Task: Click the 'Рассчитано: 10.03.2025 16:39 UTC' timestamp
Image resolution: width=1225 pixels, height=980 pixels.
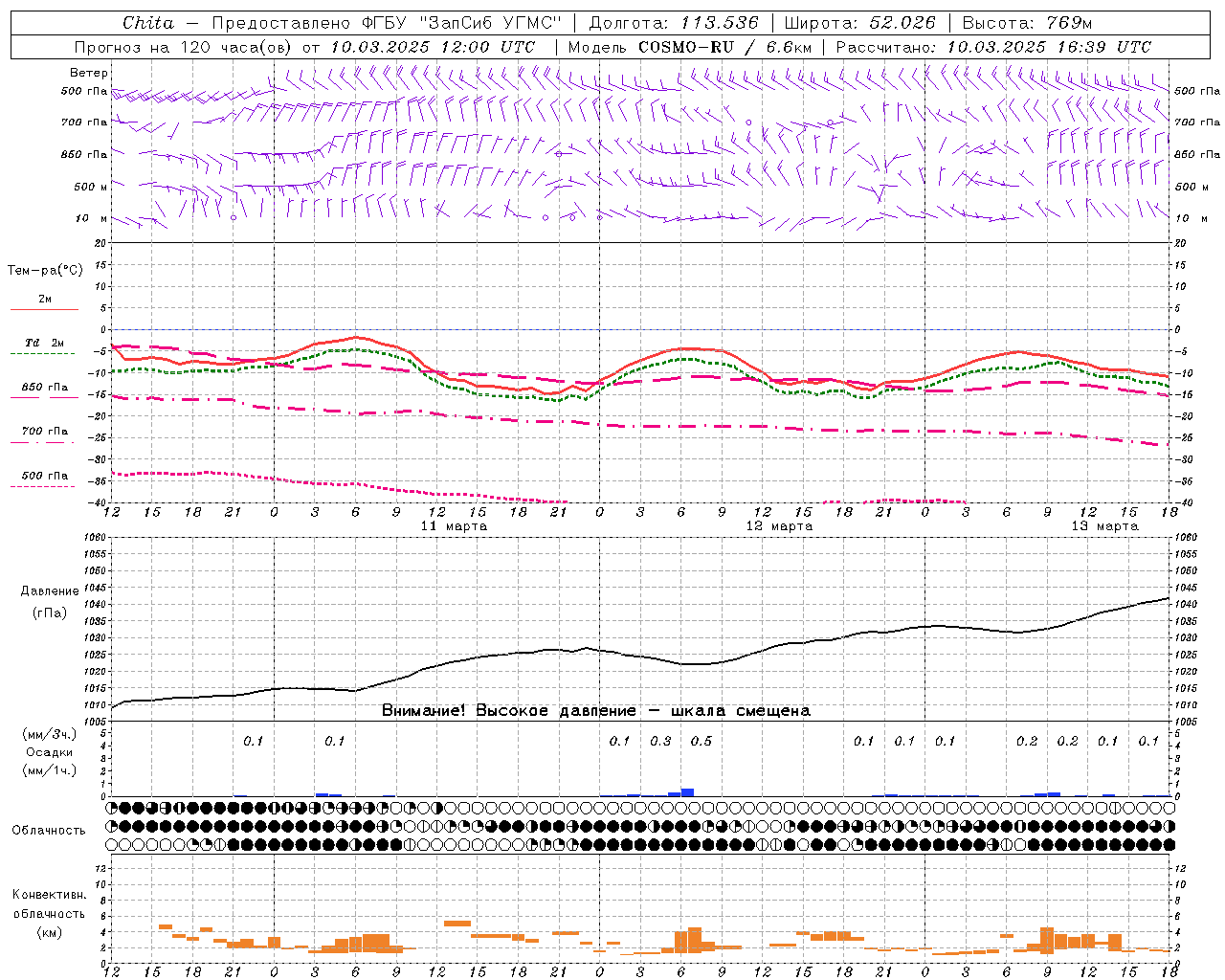Action: 993,47
